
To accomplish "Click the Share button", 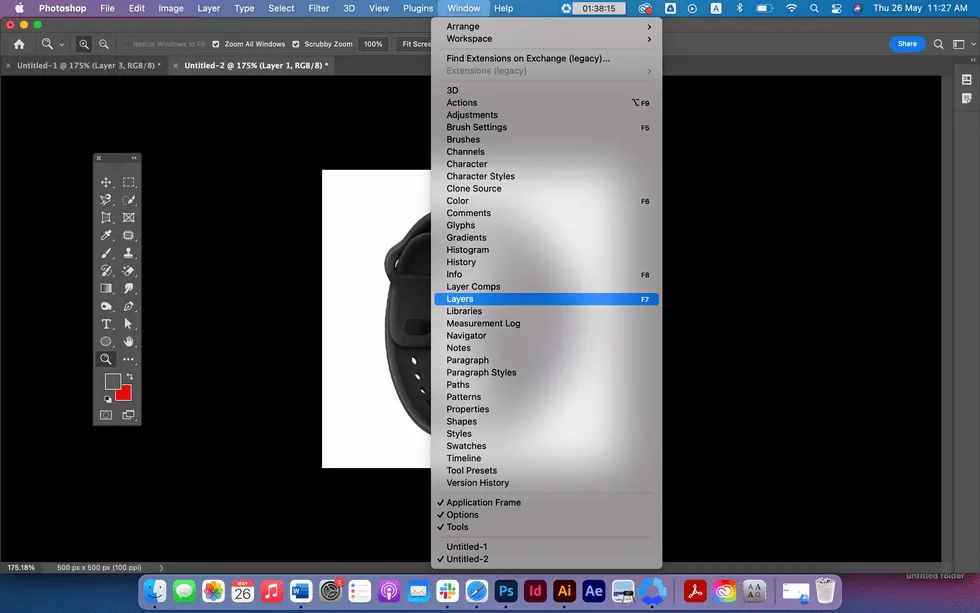I will coord(906,44).
